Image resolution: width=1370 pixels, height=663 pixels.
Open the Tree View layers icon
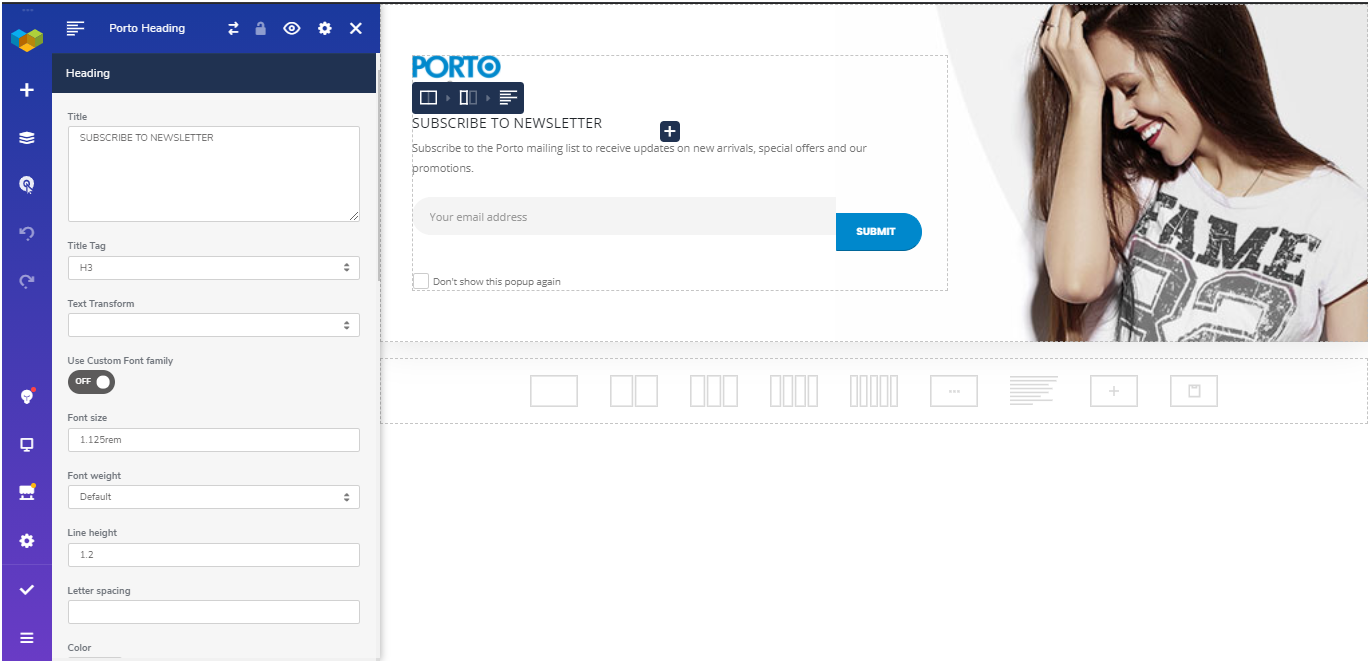coord(27,138)
